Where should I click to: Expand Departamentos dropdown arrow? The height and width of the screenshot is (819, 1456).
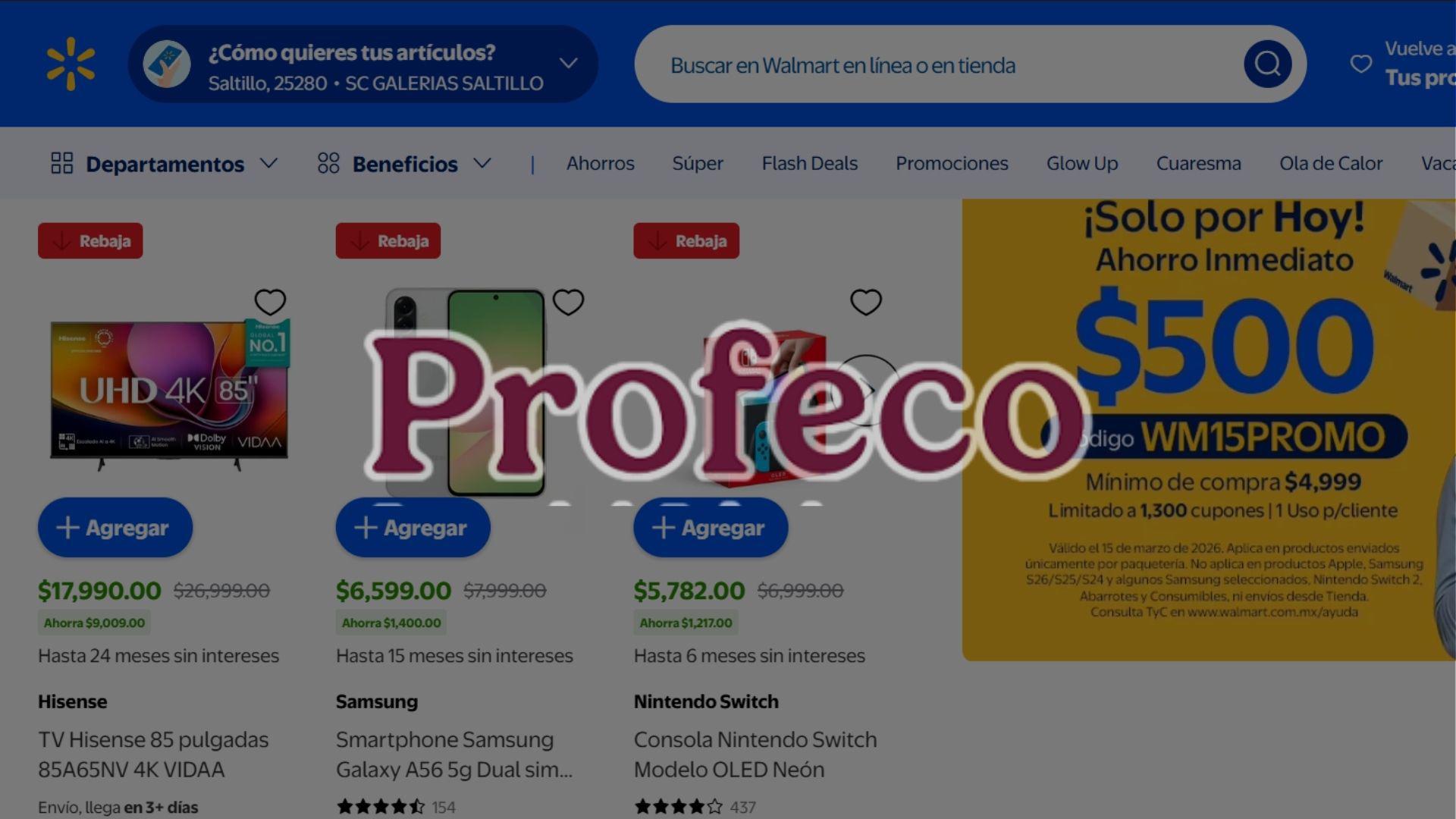point(268,163)
